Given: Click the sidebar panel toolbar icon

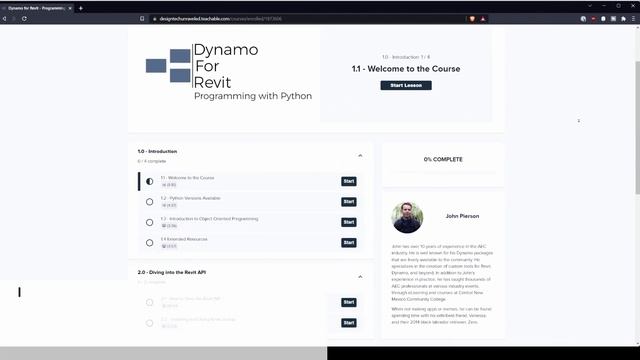Looking at the screenshot, I should 613,19.
